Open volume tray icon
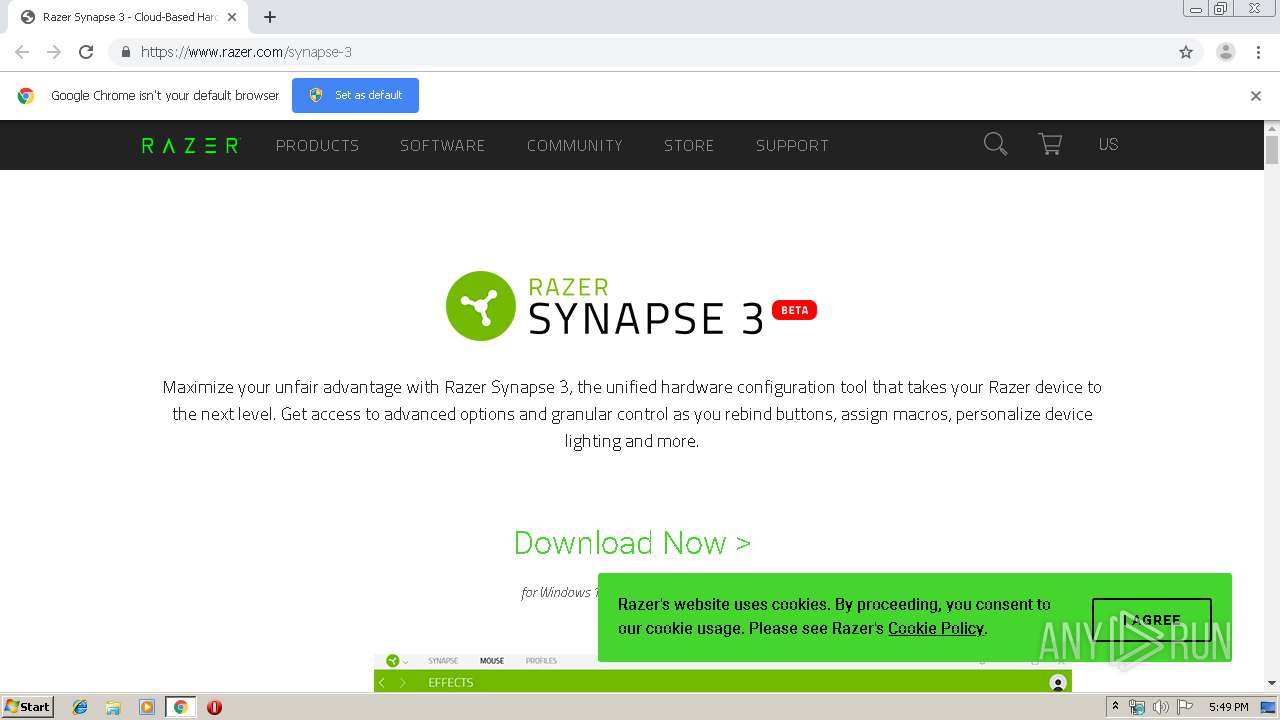 [x=1160, y=707]
